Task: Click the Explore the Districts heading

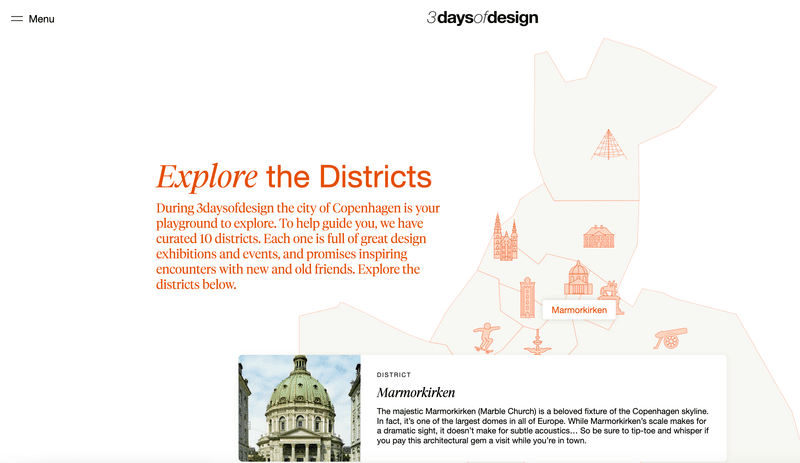Action: pyautogui.click(x=294, y=177)
